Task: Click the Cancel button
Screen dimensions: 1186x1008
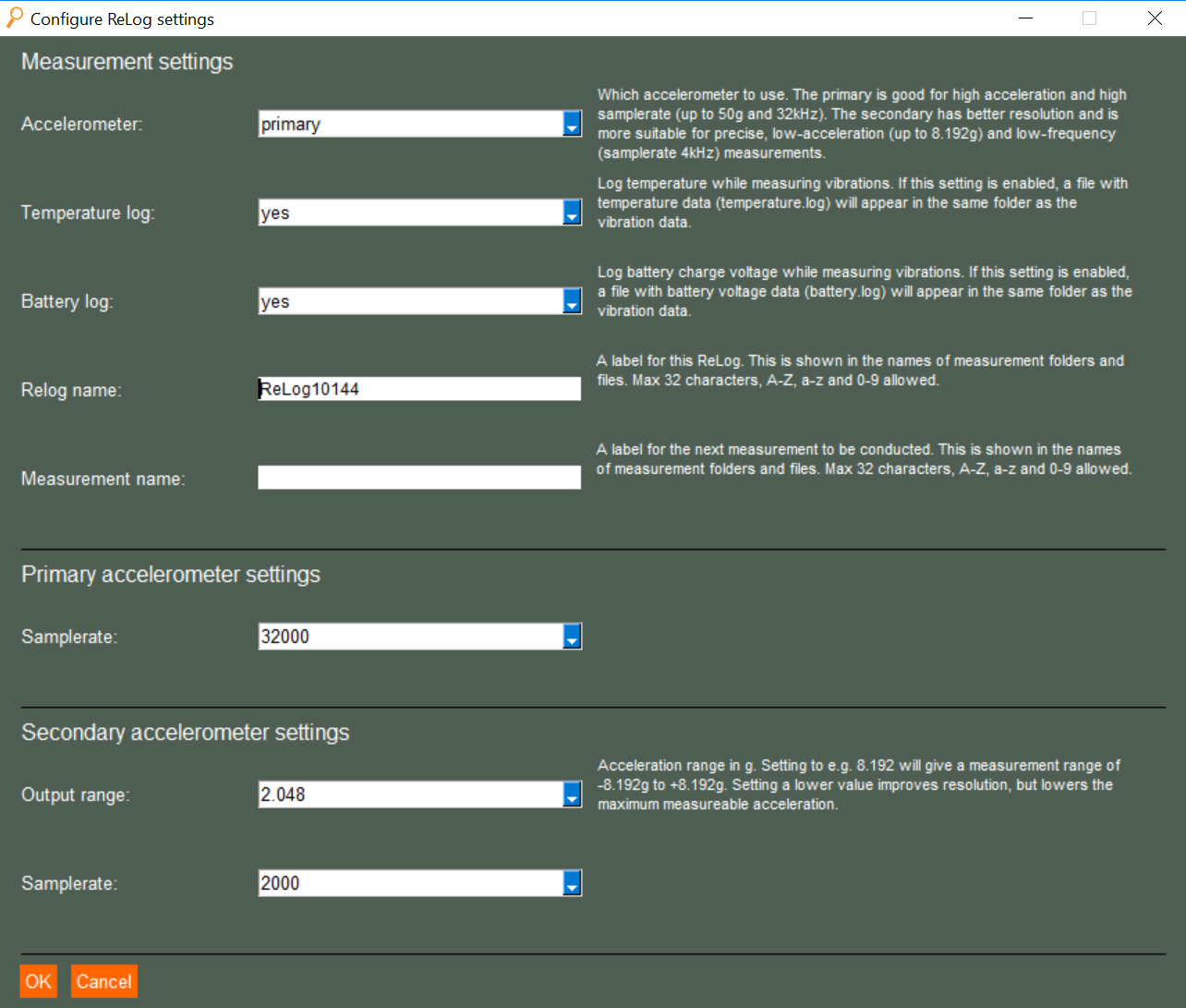Action: pos(104,981)
